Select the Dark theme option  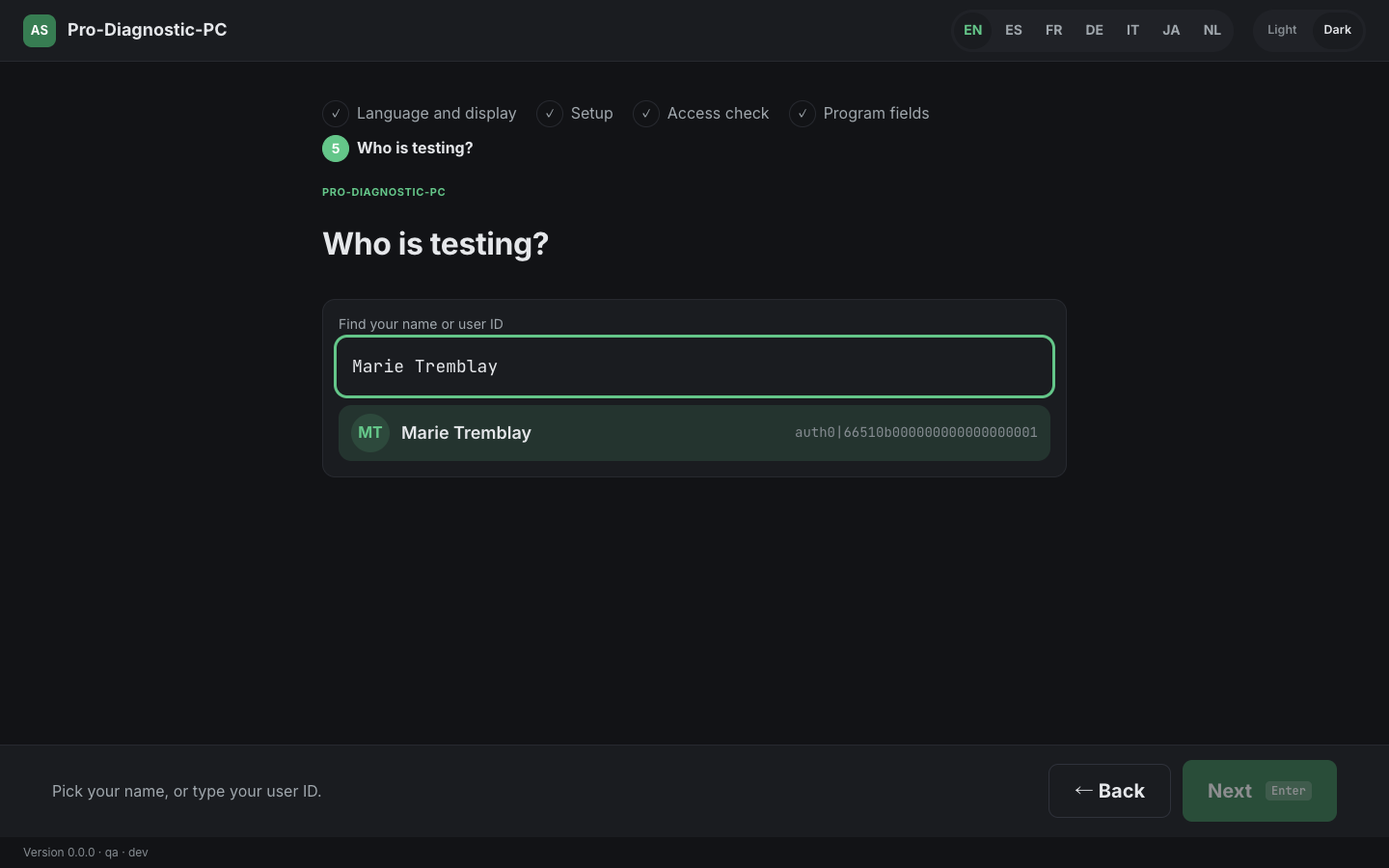click(1338, 31)
